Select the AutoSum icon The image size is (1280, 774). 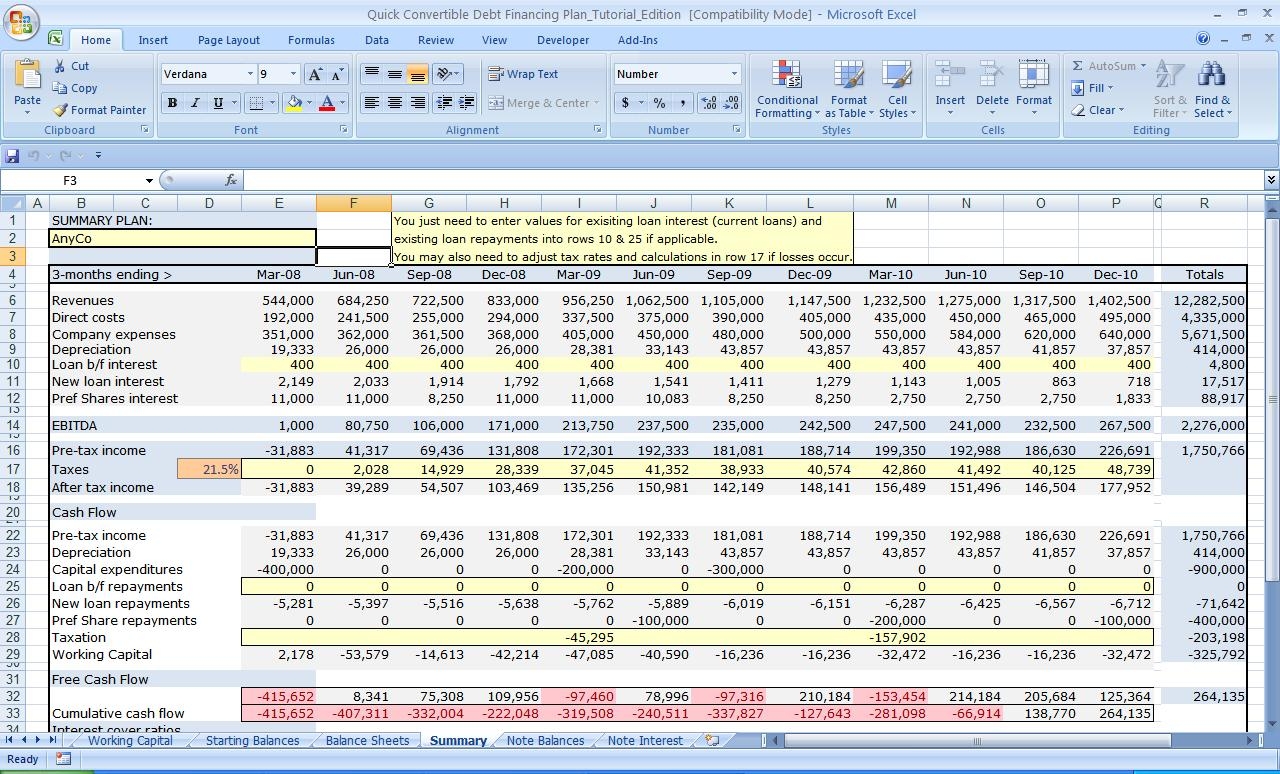[x=1107, y=65]
